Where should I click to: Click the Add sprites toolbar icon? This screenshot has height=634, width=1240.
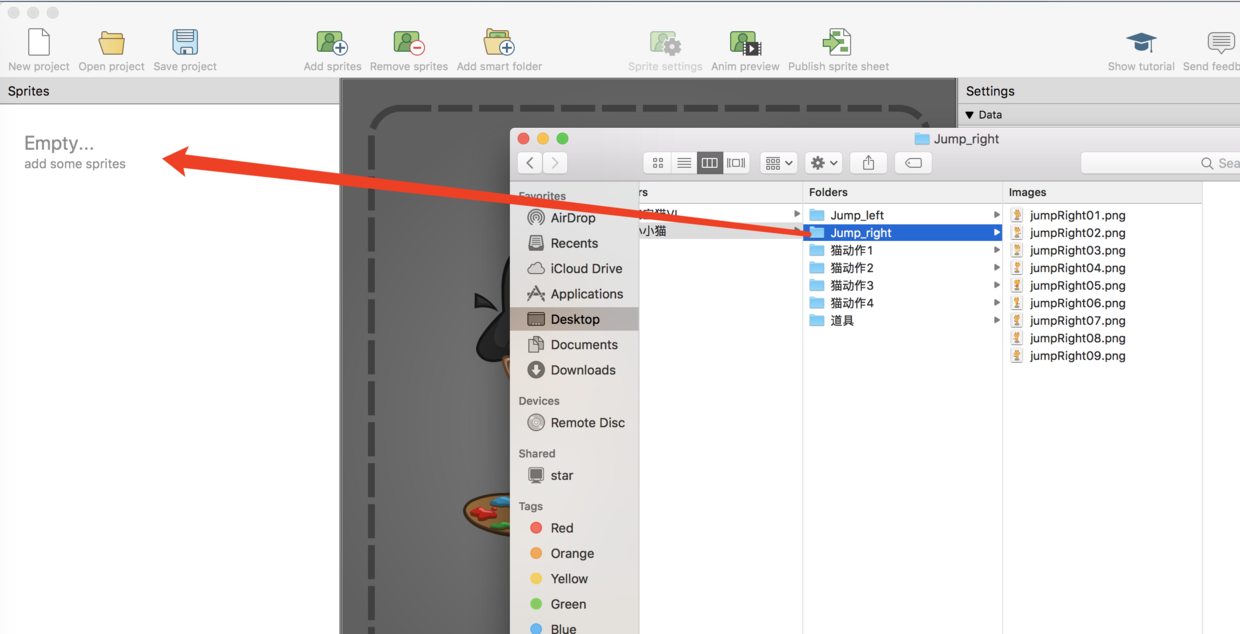tap(332, 43)
